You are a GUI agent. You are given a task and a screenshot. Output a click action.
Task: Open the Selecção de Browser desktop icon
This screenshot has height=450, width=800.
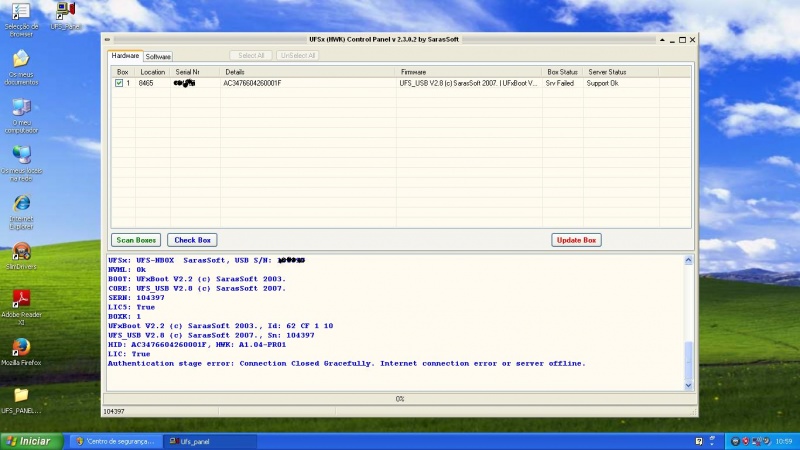(21, 19)
